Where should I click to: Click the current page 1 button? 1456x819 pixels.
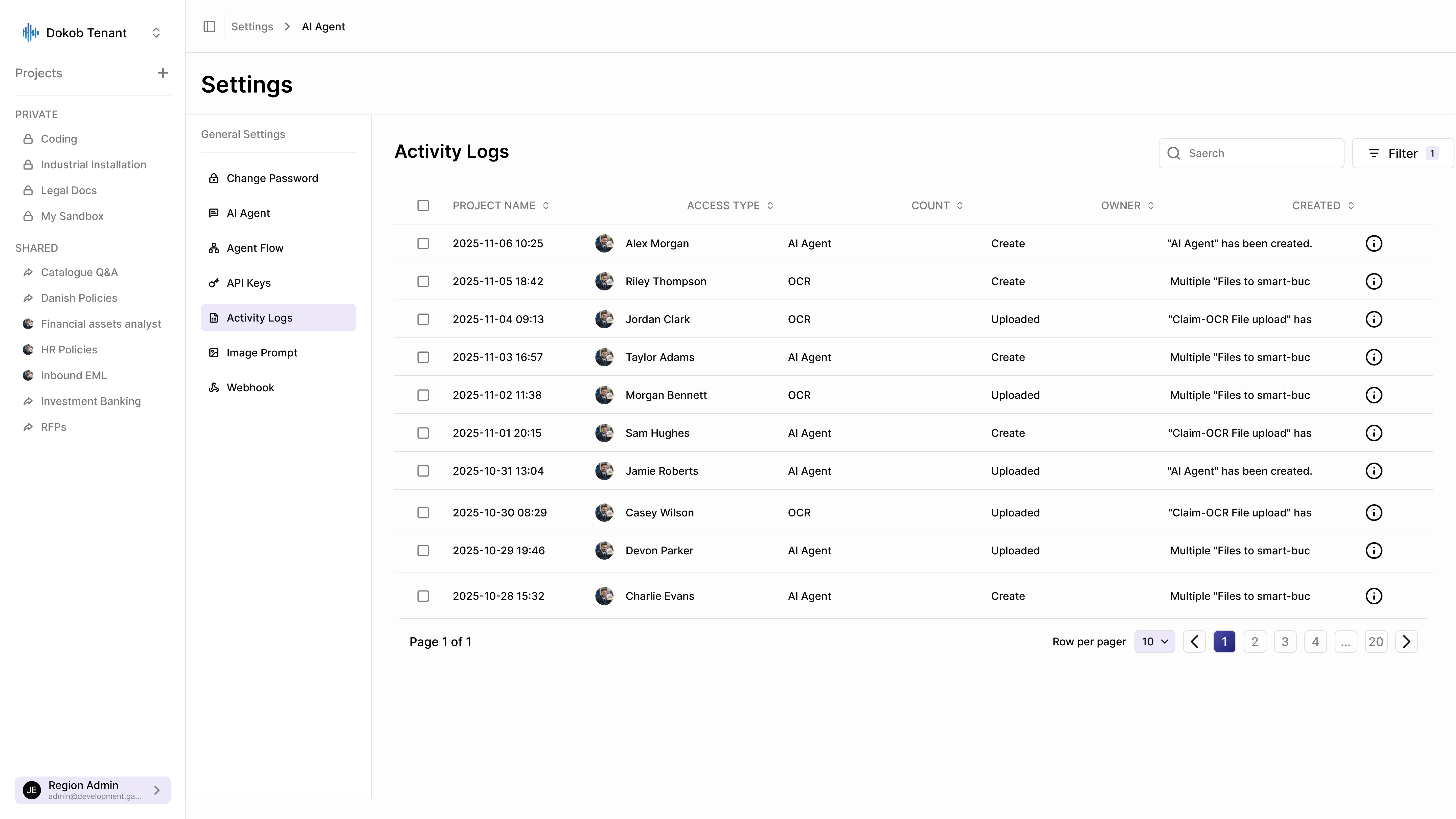(x=1224, y=642)
